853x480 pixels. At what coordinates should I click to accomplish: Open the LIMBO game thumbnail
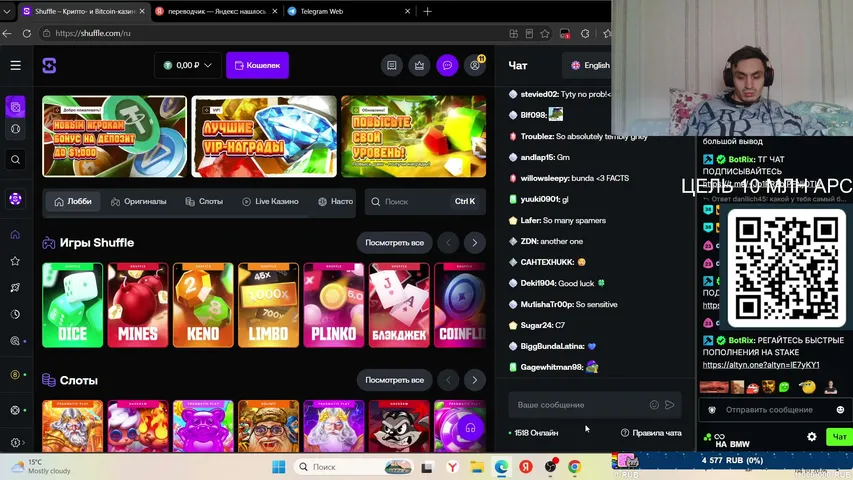[x=268, y=305]
